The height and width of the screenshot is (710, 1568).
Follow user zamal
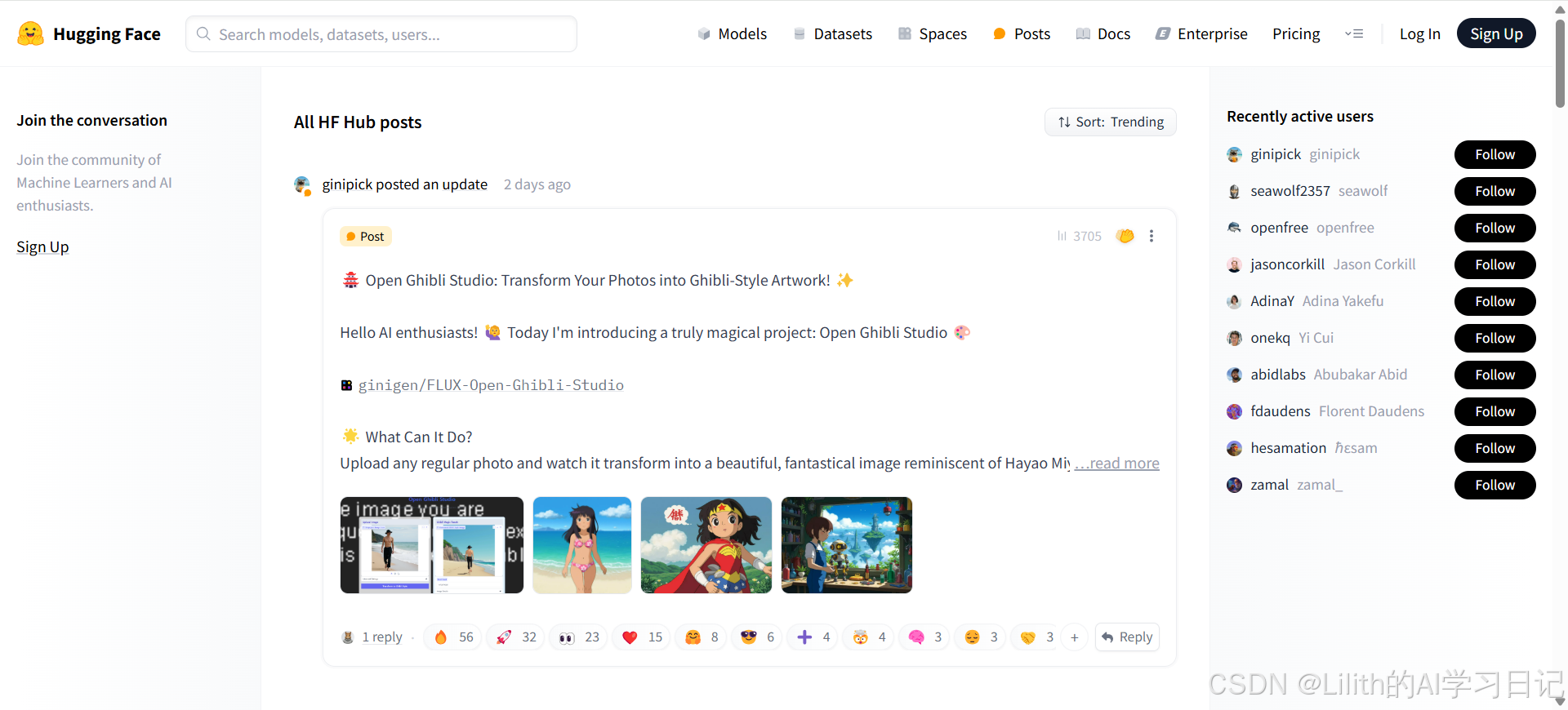[1494, 485]
